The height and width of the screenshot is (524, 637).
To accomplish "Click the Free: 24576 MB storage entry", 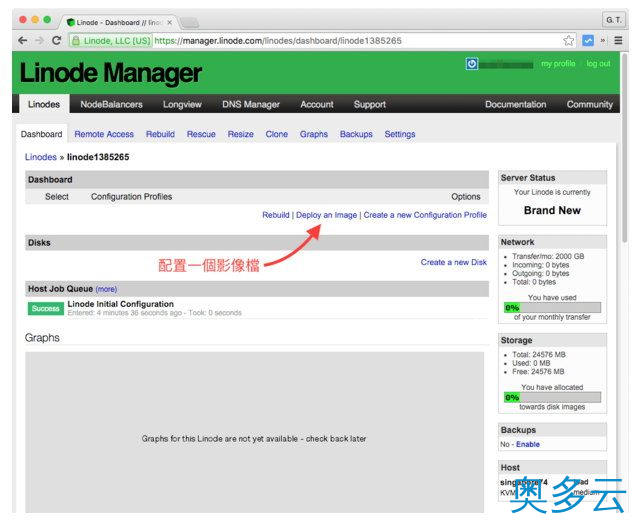I will pos(538,372).
